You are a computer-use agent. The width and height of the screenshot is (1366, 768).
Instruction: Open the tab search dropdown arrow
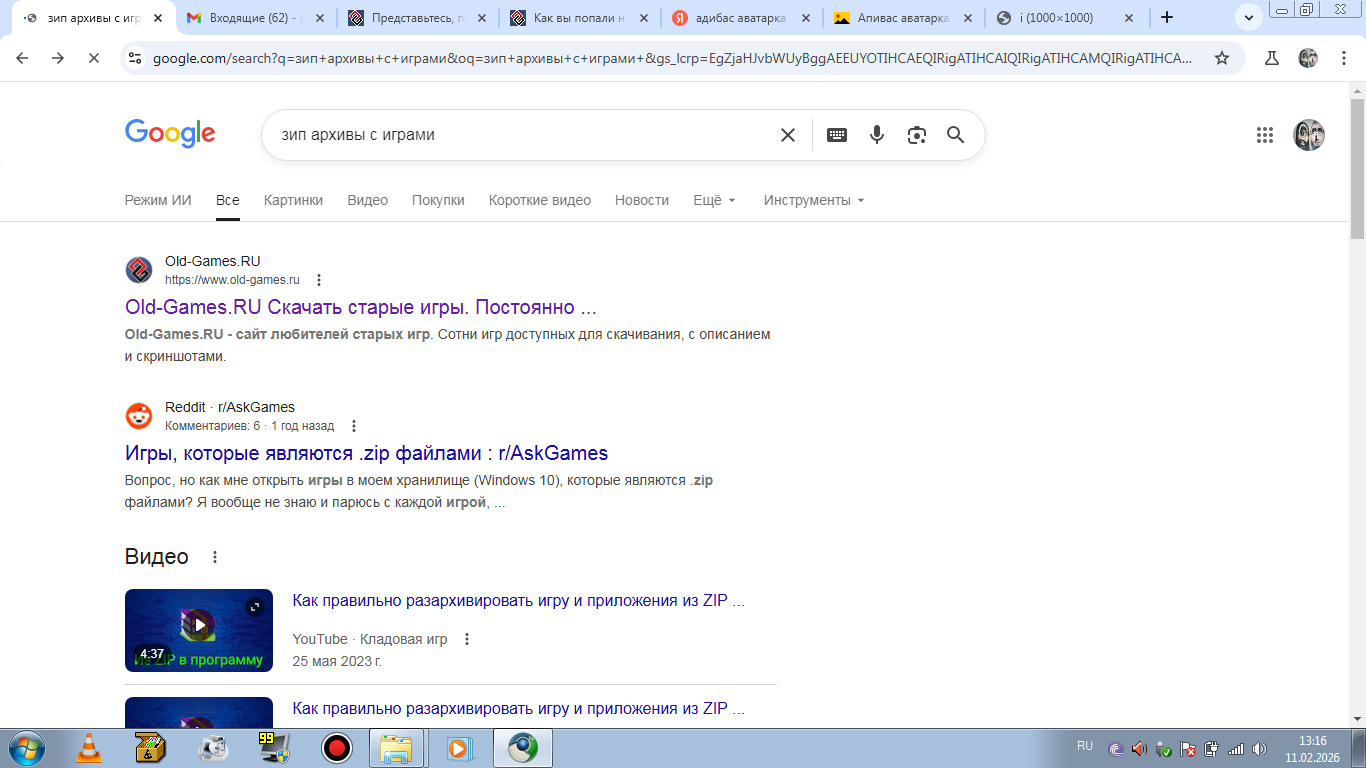[1249, 17]
